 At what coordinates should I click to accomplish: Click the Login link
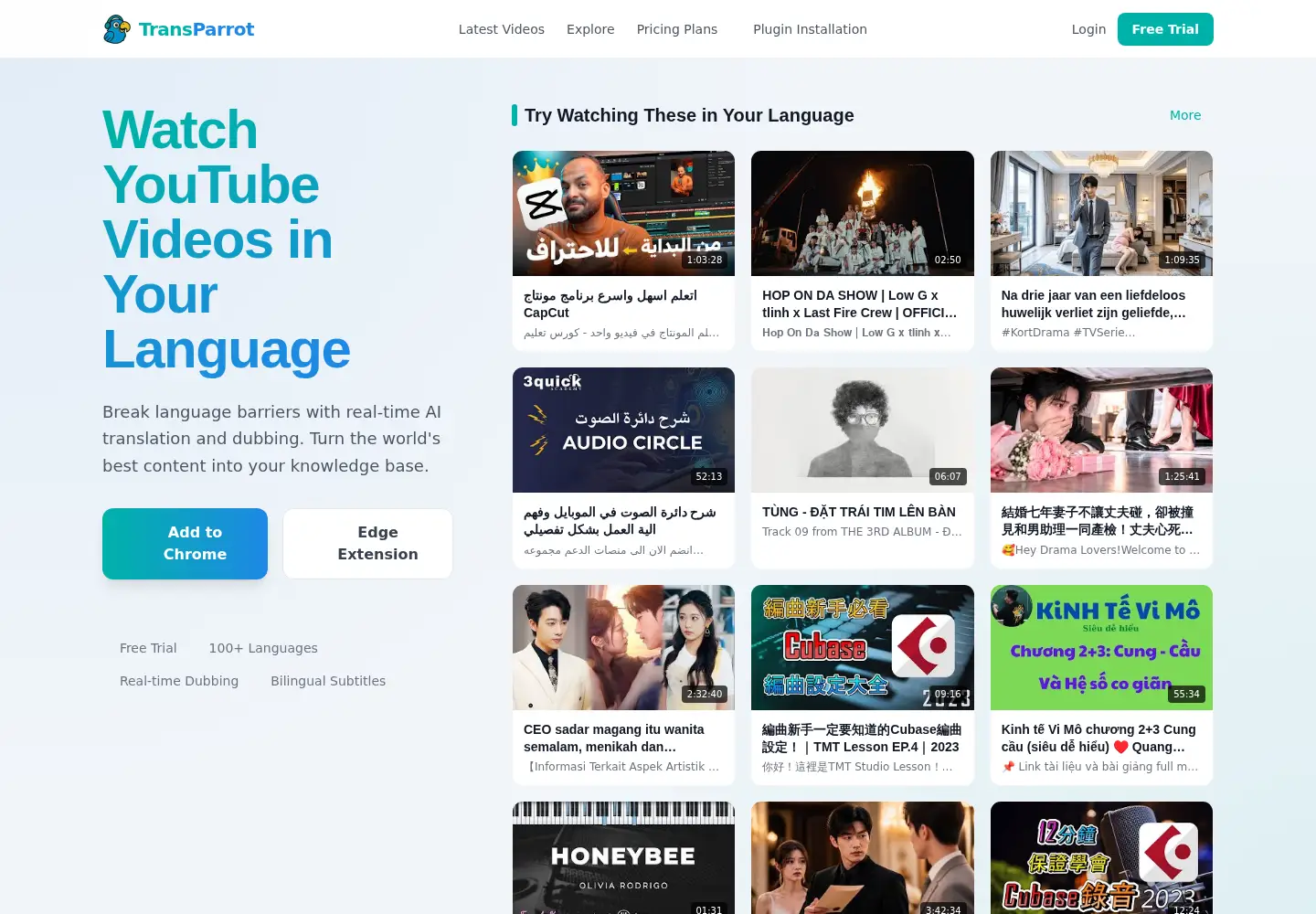[x=1088, y=29]
